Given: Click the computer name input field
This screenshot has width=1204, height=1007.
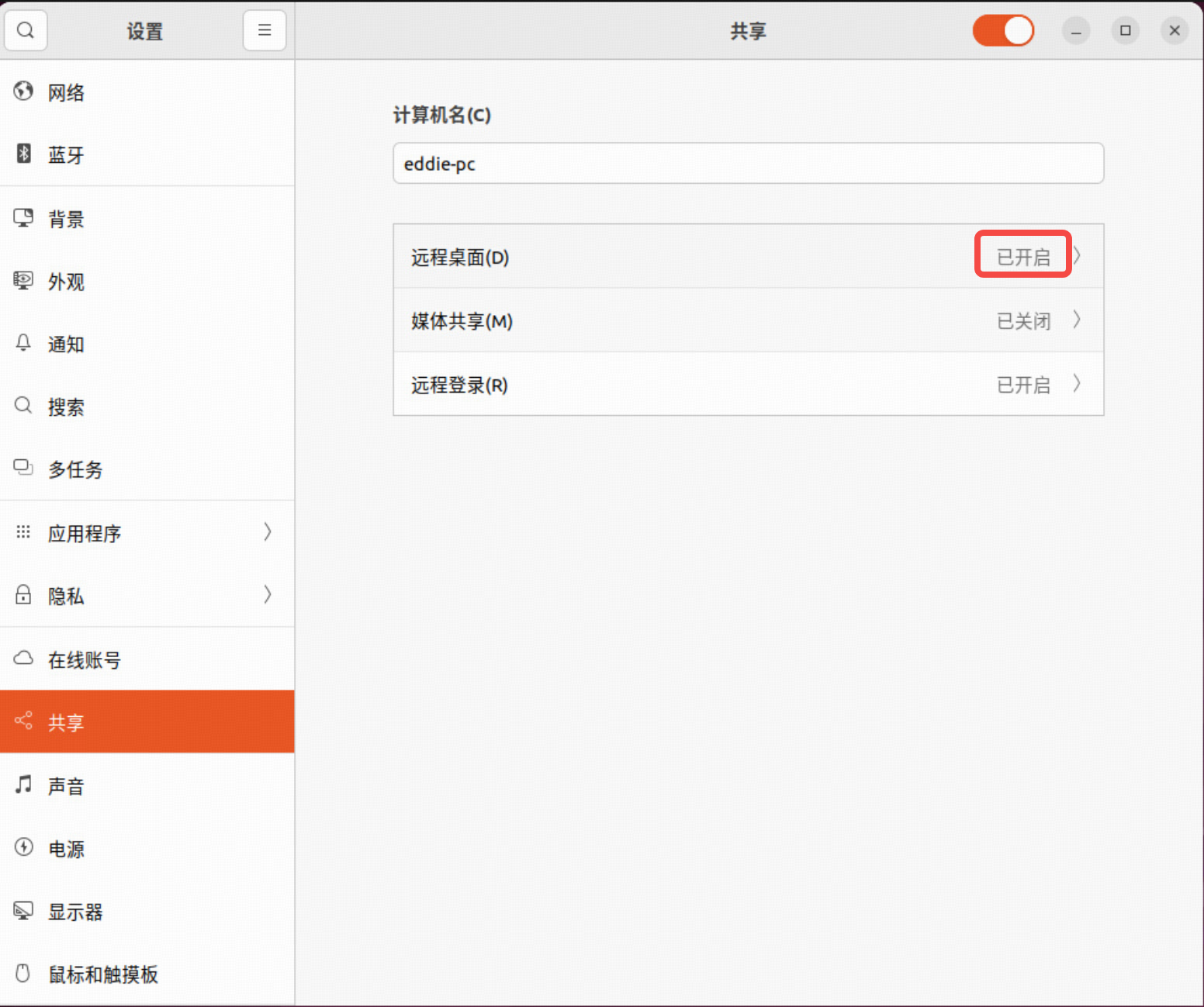Looking at the screenshot, I should 748,164.
